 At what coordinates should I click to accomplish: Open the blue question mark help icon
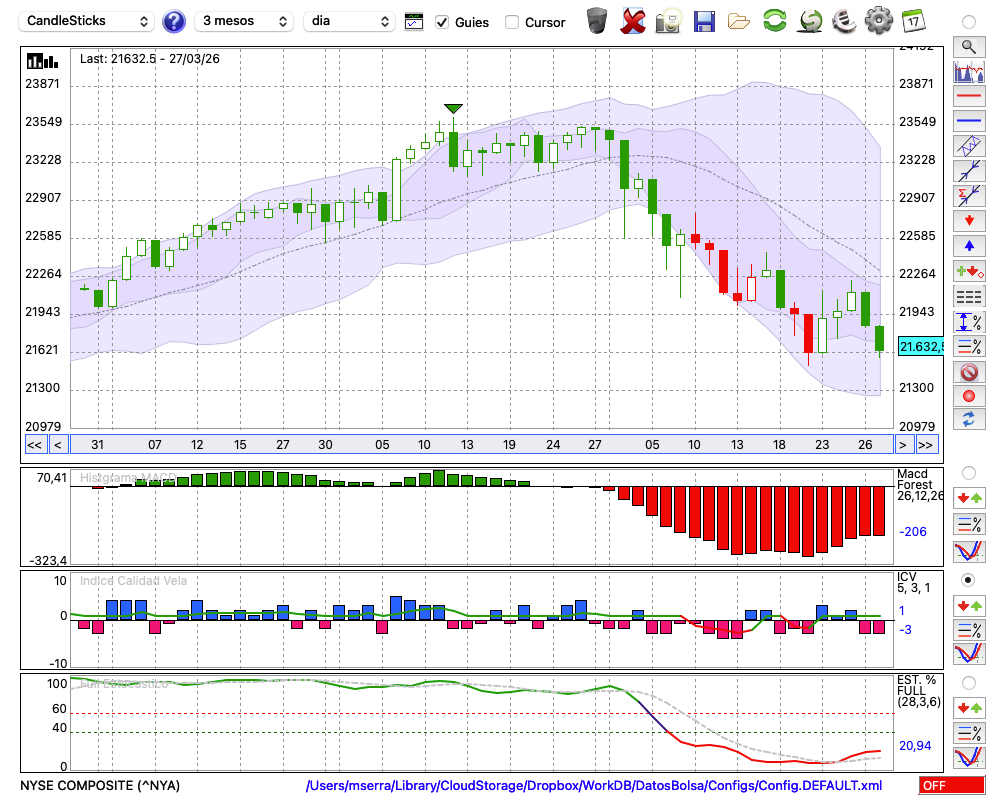click(173, 22)
